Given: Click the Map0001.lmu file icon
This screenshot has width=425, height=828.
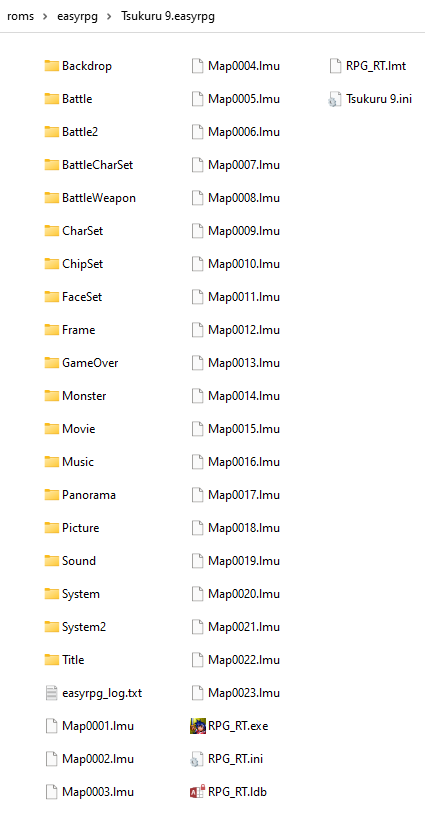Looking at the screenshot, I should [51, 726].
